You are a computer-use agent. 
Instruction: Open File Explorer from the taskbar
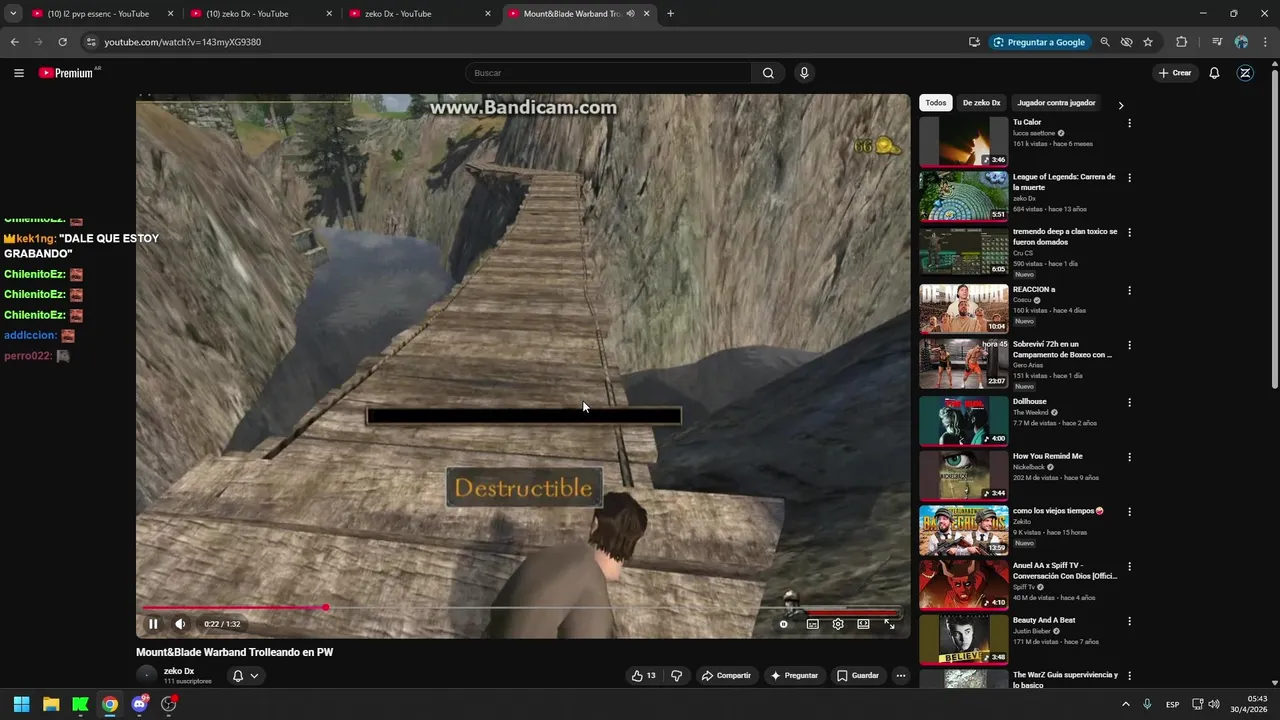pos(51,704)
